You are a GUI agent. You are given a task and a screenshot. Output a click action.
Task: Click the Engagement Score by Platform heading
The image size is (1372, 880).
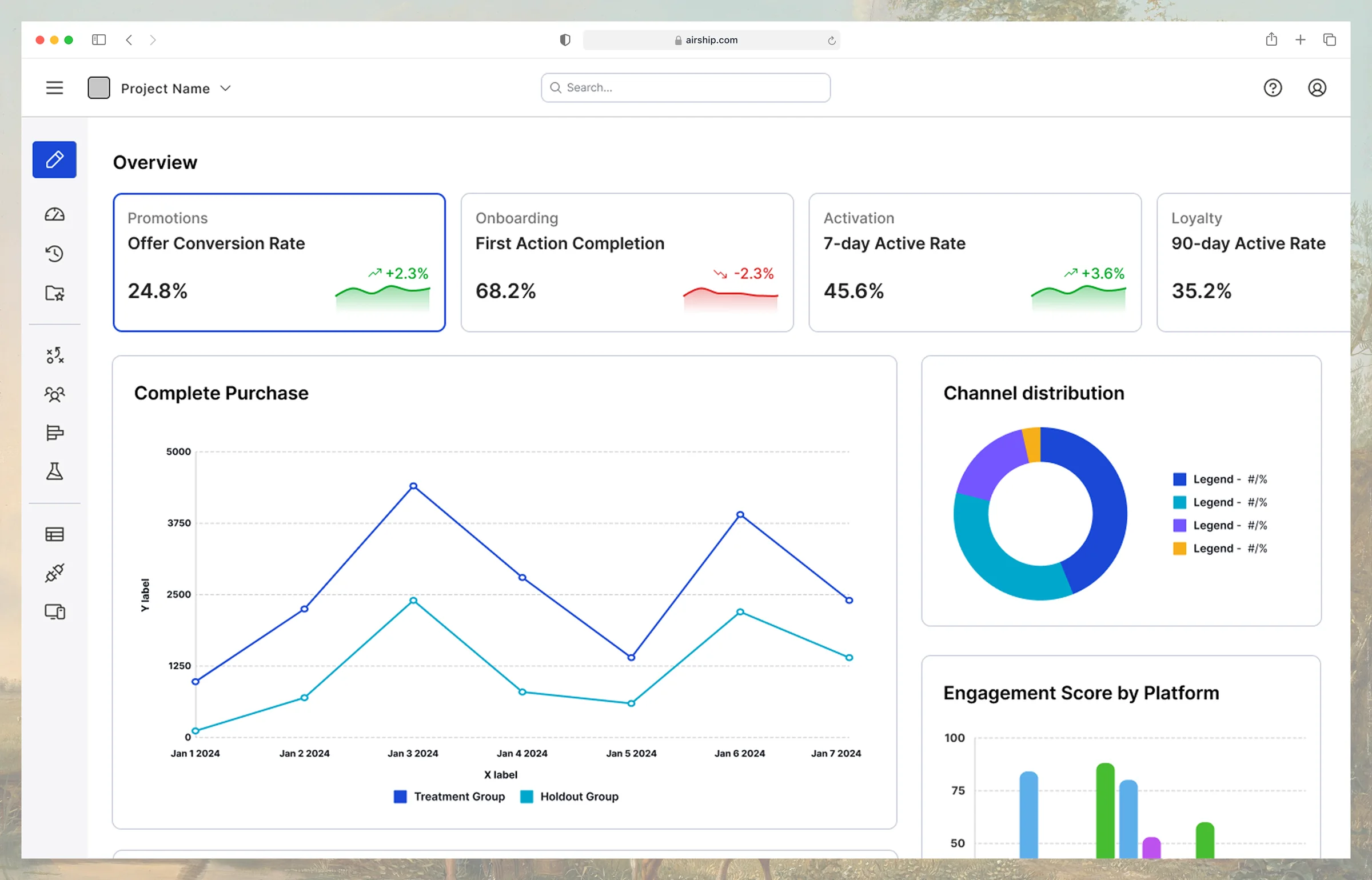[1081, 693]
